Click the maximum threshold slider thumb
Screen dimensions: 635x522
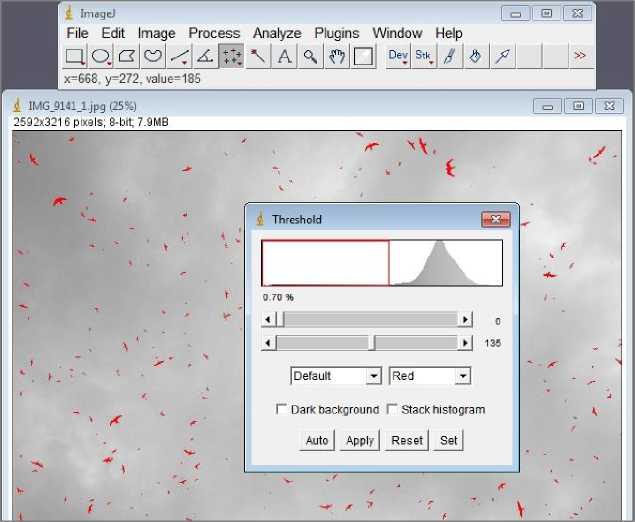[373, 343]
